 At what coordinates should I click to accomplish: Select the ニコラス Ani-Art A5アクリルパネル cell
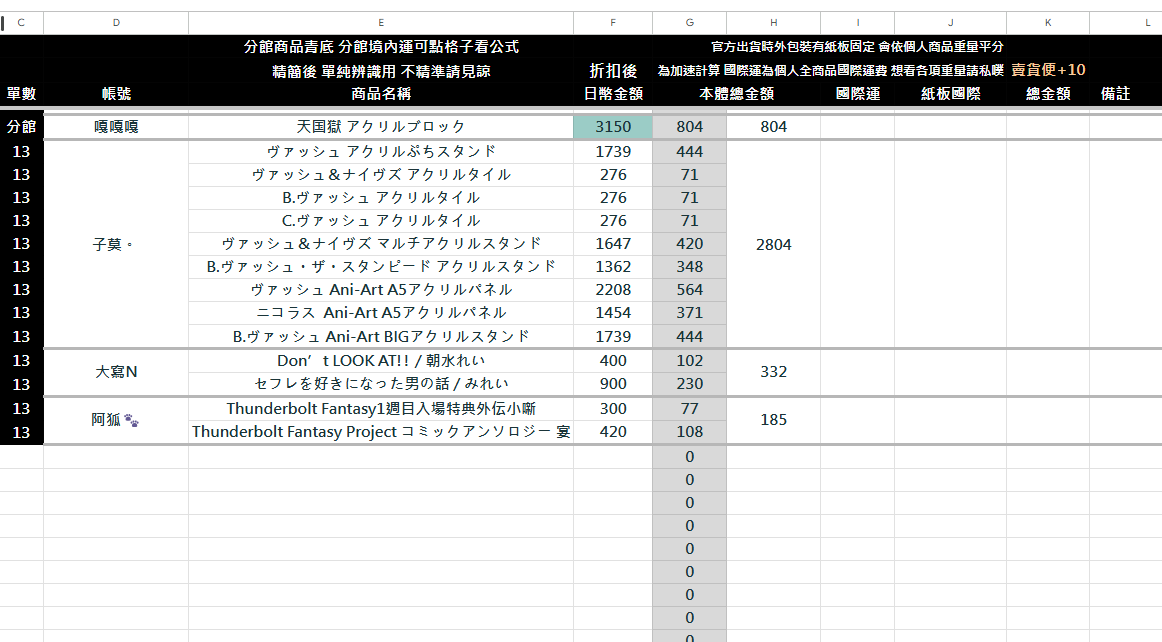click(x=381, y=312)
